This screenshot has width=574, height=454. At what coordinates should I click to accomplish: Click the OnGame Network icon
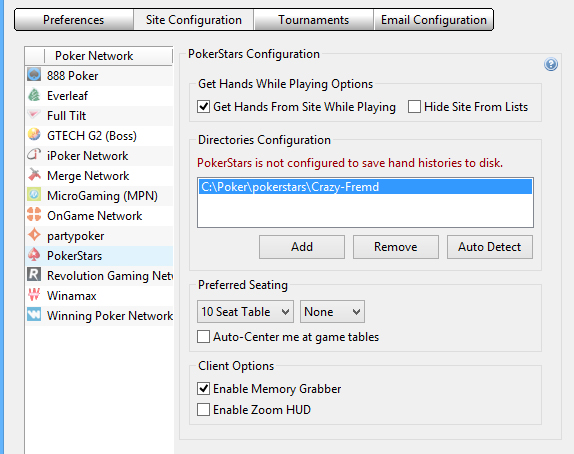(x=34, y=215)
